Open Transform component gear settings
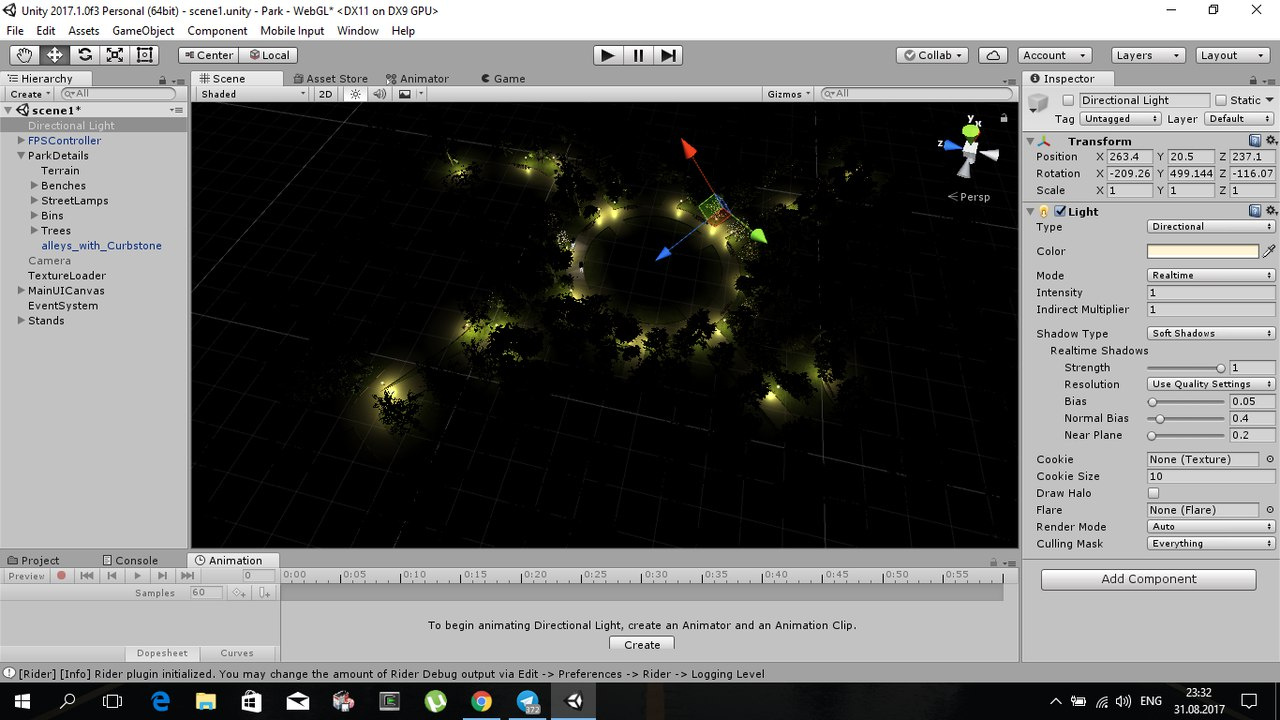 1271,141
